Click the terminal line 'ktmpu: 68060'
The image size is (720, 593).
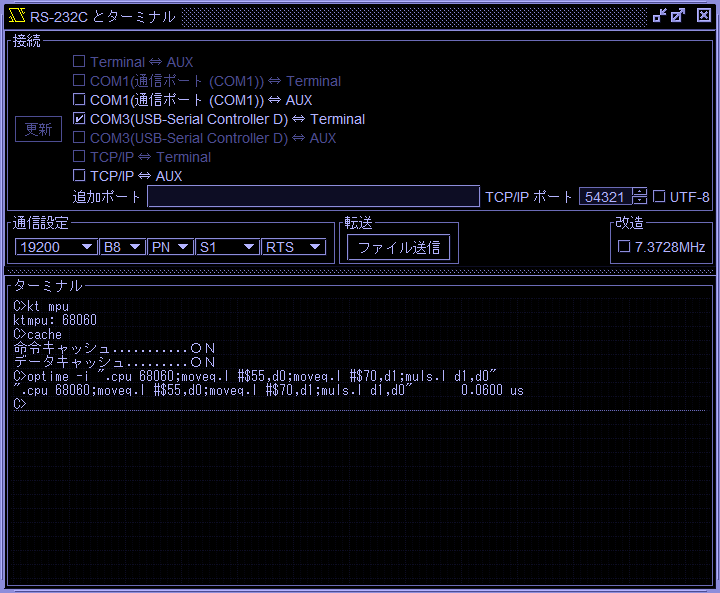coord(55,320)
